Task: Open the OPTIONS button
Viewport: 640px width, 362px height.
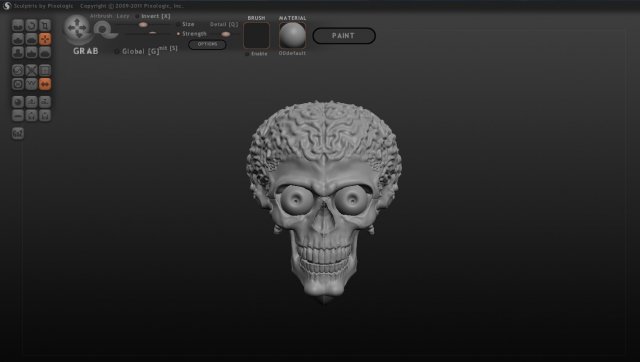Action: [207, 44]
